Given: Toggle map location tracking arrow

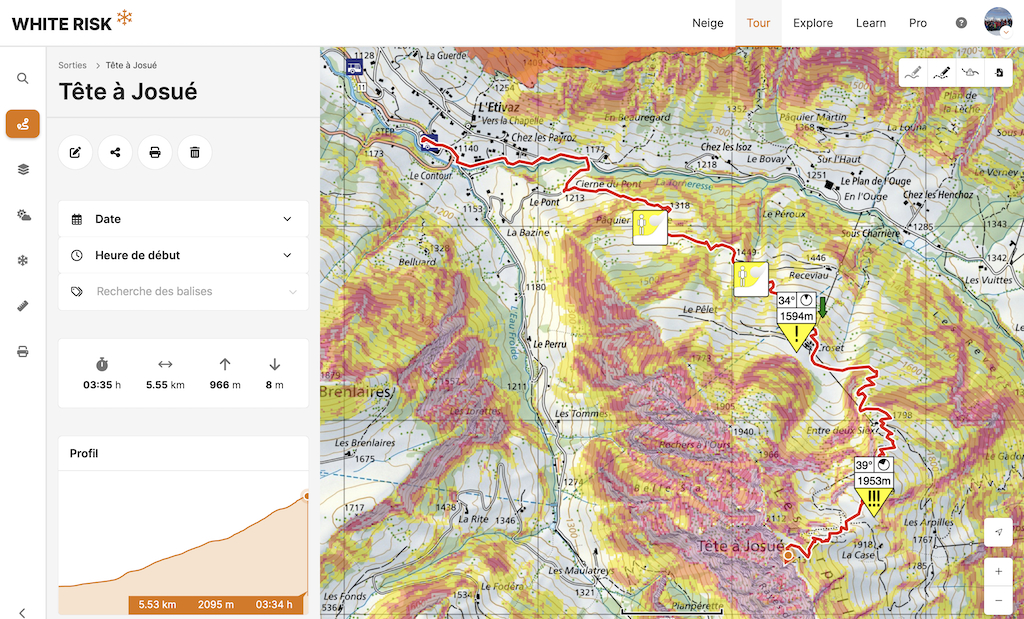Looking at the screenshot, I should point(998,533).
